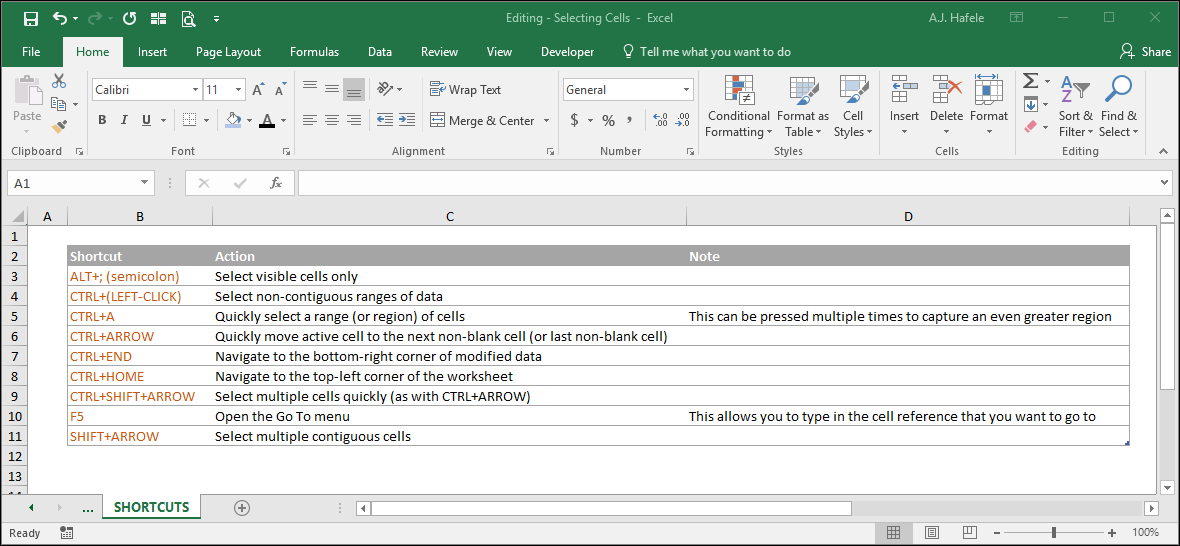This screenshot has height=546, width=1180.
Task: Open the Conditional Formatting menu
Action: point(738,105)
